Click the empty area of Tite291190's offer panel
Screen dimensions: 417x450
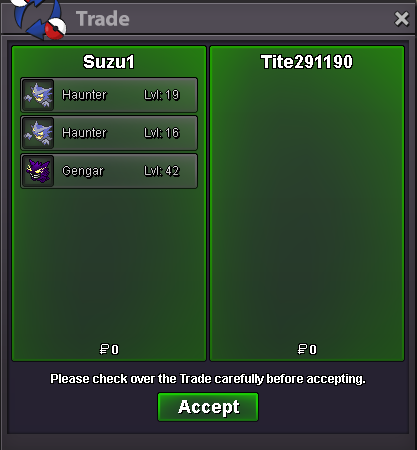[307, 207]
